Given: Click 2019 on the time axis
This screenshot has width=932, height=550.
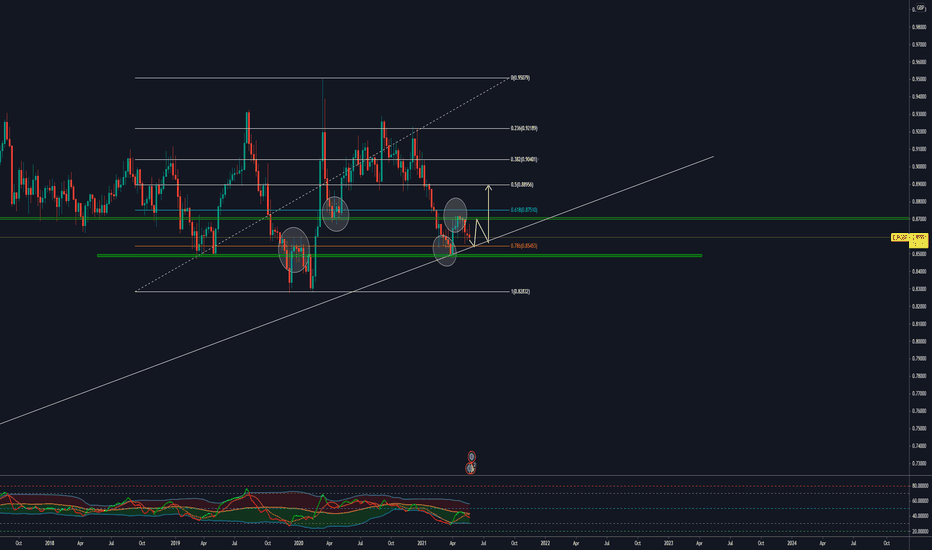Looking at the screenshot, I should point(175,543).
